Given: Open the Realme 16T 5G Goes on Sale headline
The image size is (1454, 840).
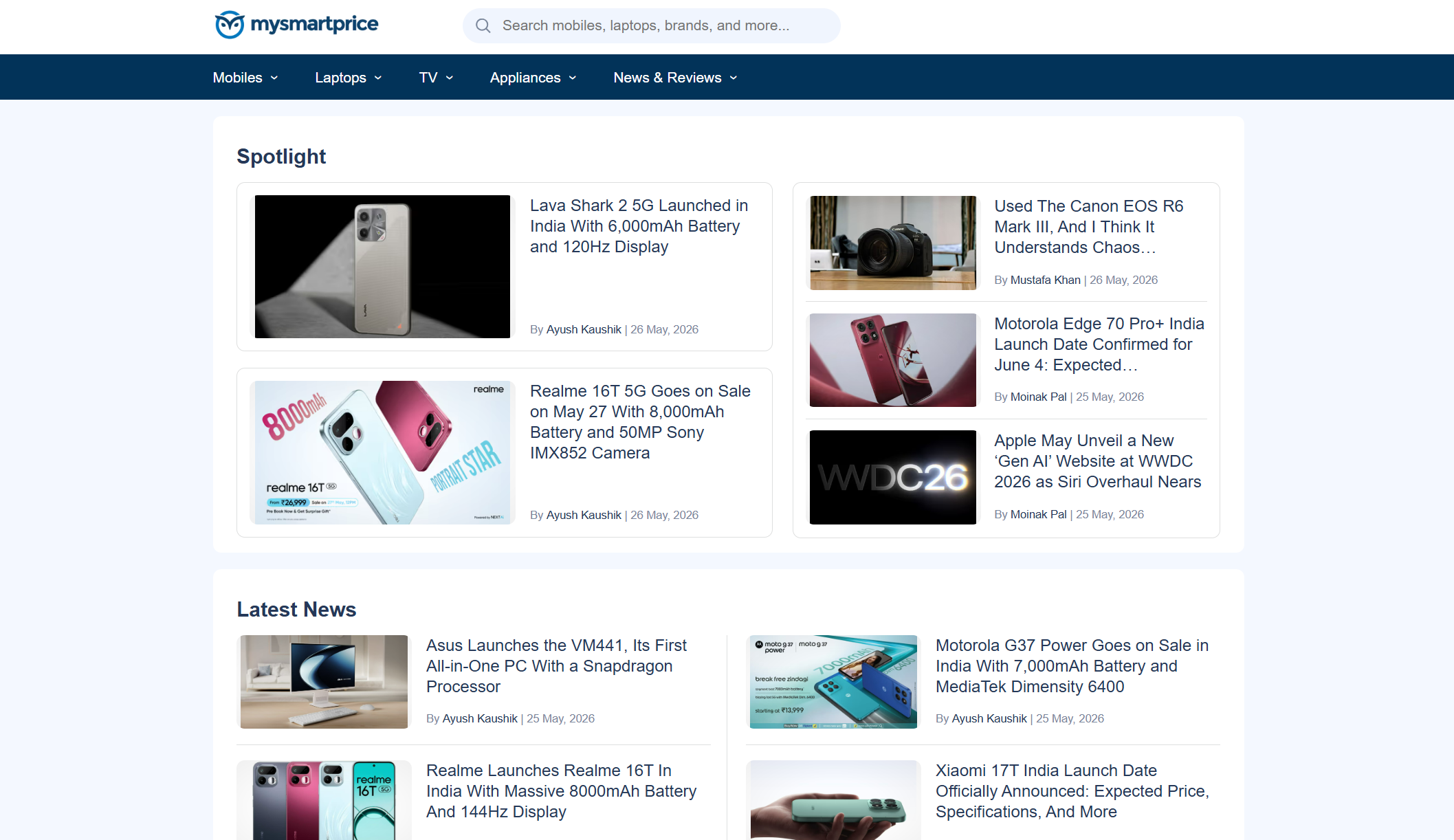Looking at the screenshot, I should click(640, 422).
